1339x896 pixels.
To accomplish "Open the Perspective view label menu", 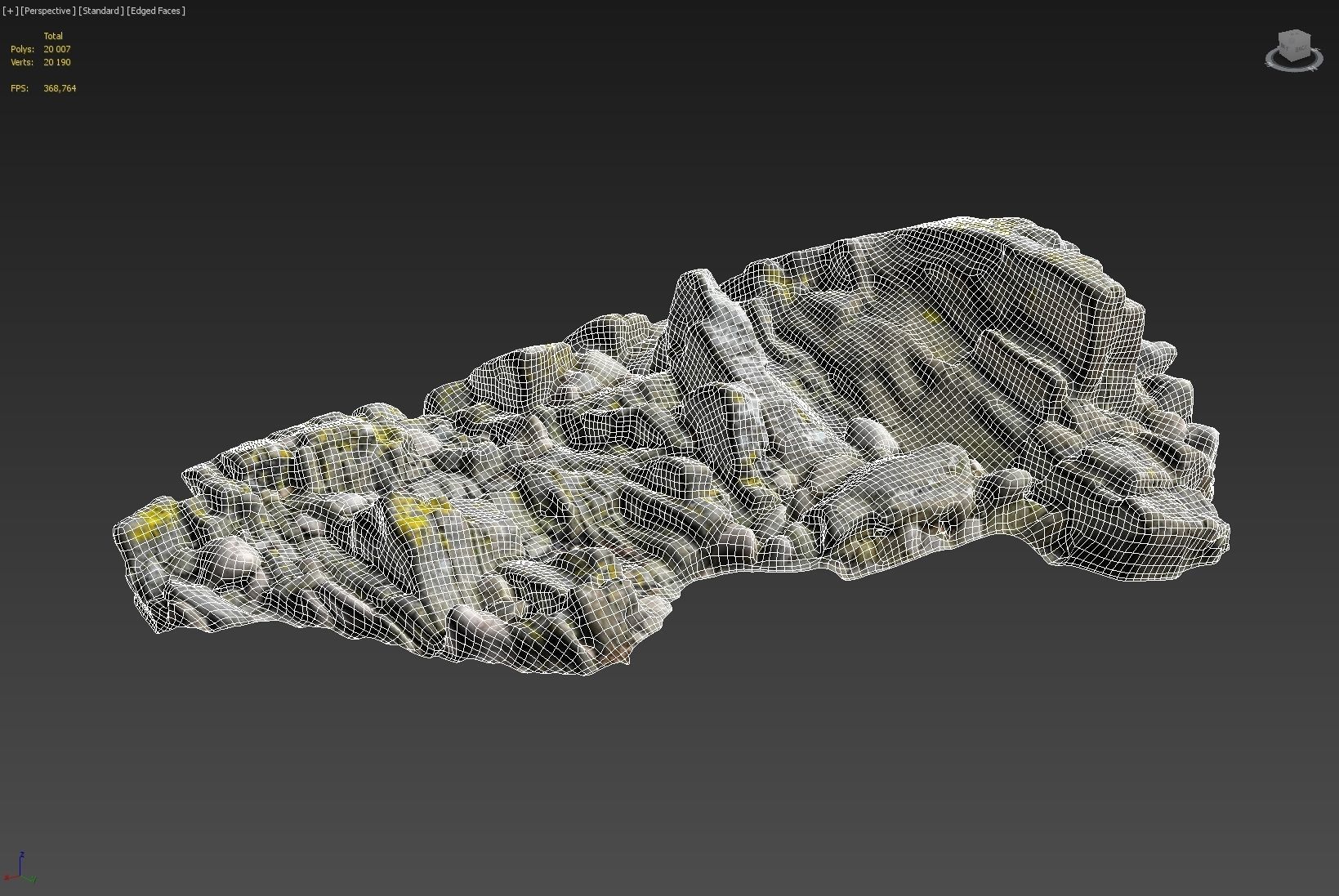I will pos(47,11).
